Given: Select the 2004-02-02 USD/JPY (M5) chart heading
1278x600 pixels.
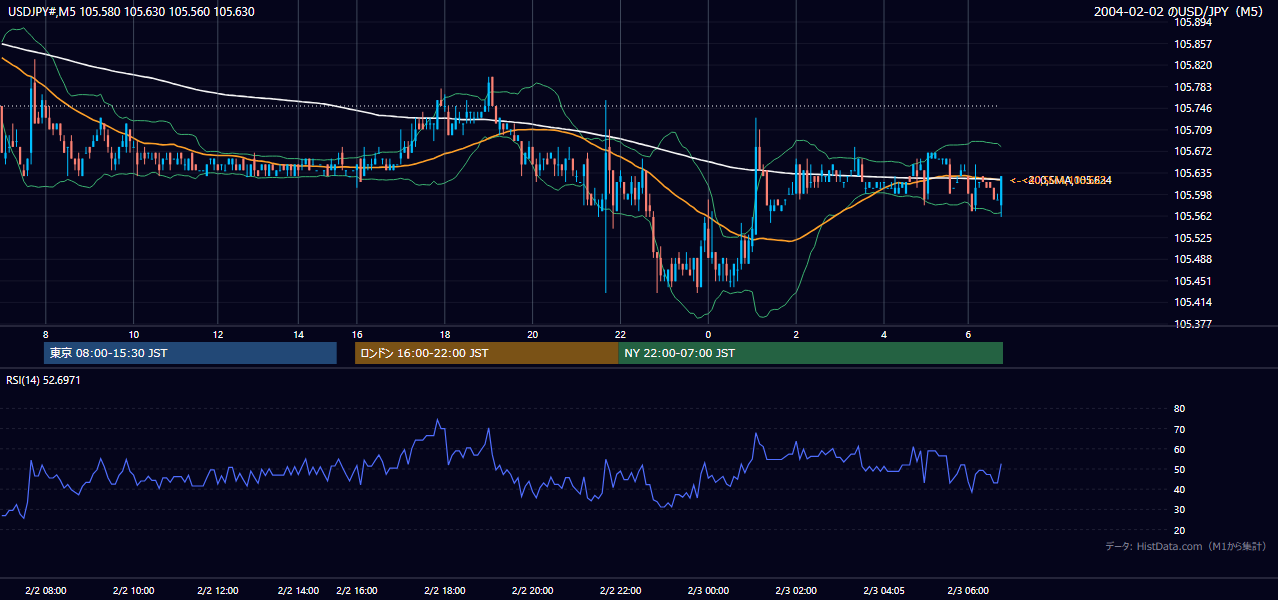Looking at the screenshot, I should tap(1179, 12).
